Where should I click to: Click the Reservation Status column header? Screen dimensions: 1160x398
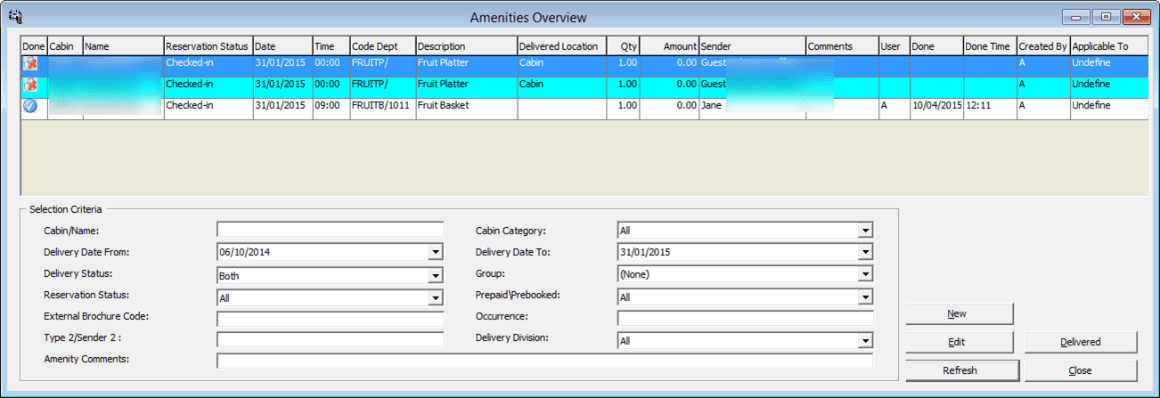tap(209, 46)
